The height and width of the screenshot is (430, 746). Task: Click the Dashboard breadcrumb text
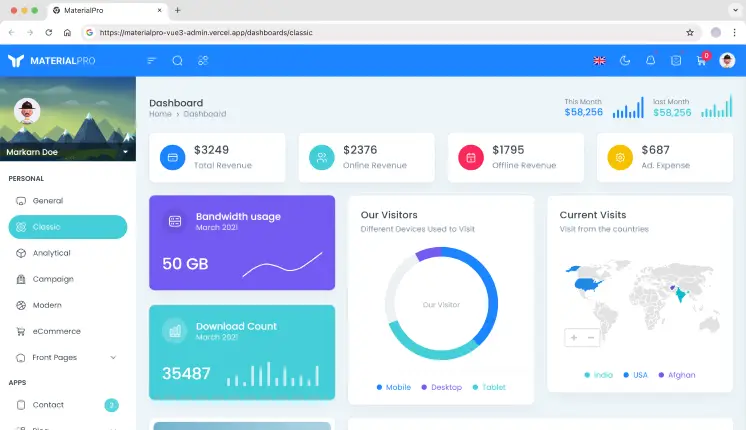(x=205, y=114)
